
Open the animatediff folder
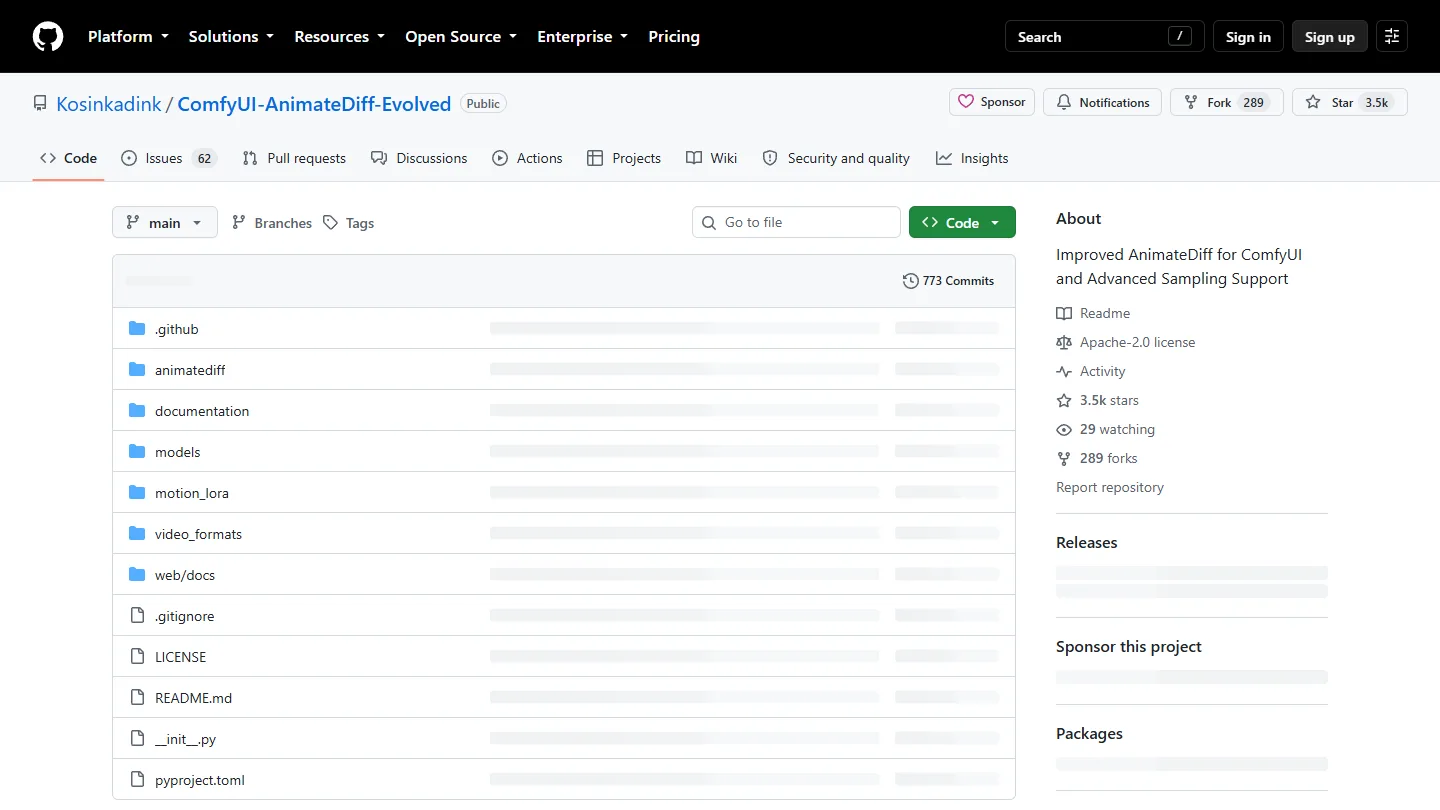tap(190, 370)
